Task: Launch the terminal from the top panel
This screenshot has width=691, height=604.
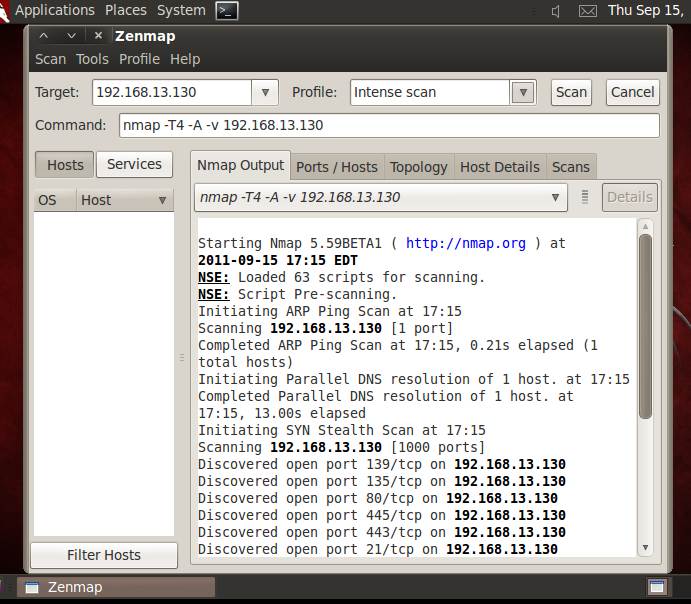Action: [227, 11]
